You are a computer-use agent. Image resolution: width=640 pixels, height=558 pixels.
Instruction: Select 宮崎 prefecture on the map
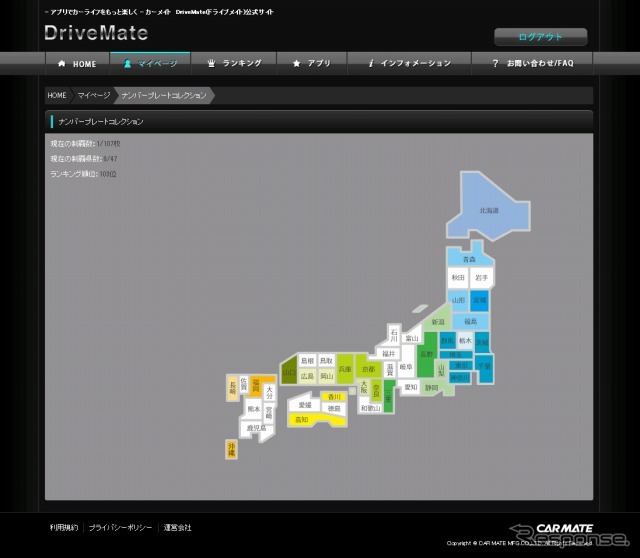(269, 412)
